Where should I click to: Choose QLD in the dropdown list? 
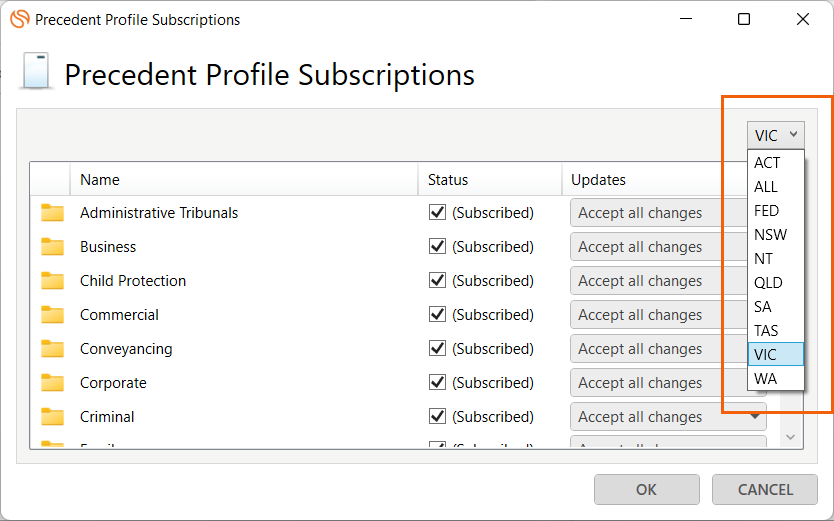768,283
